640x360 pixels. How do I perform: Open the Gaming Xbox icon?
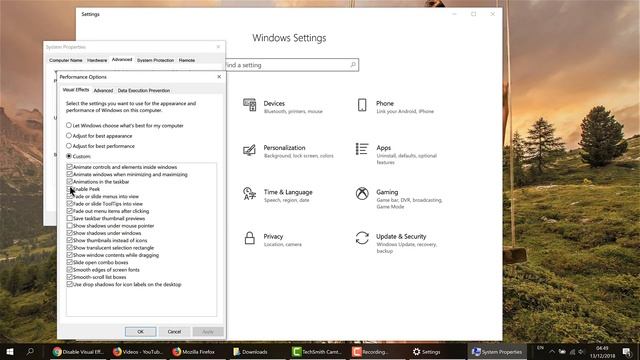coord(362,193)
